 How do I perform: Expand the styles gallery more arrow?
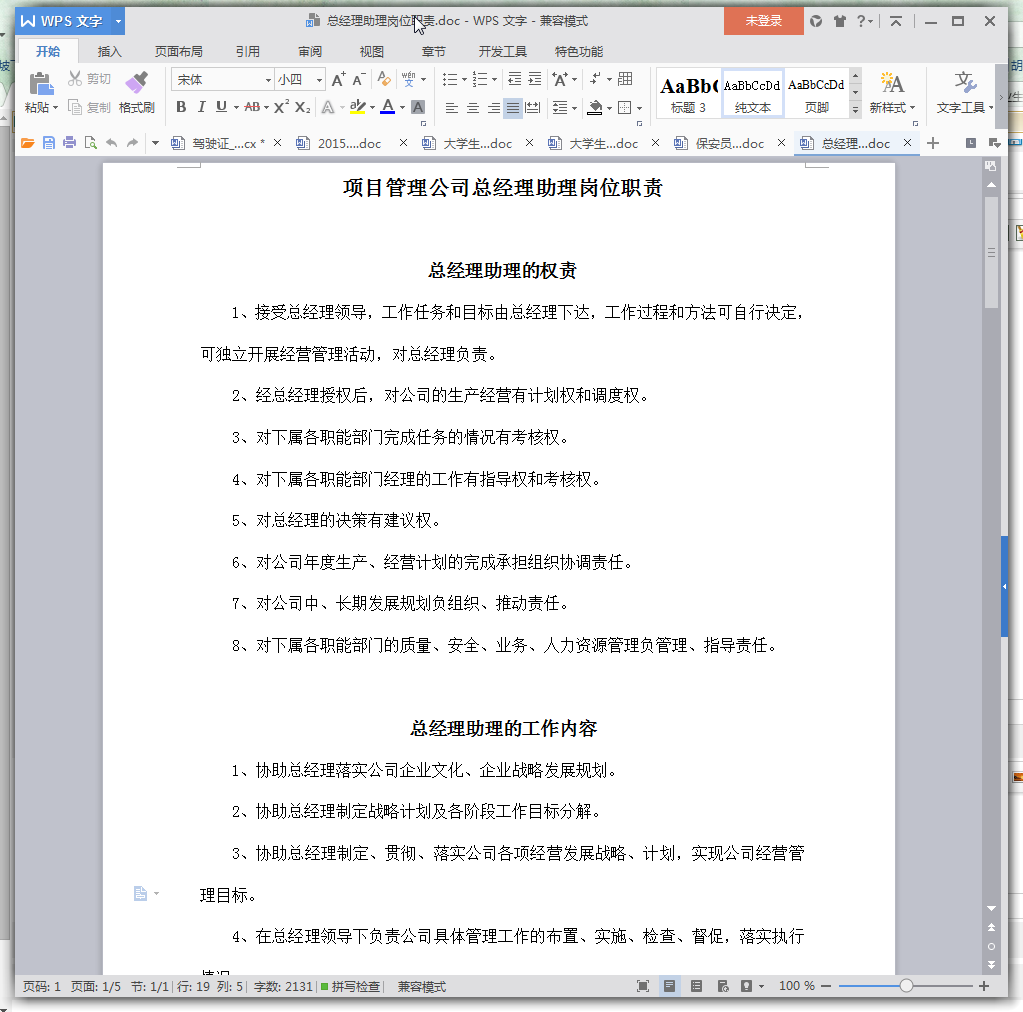point(855,110)
